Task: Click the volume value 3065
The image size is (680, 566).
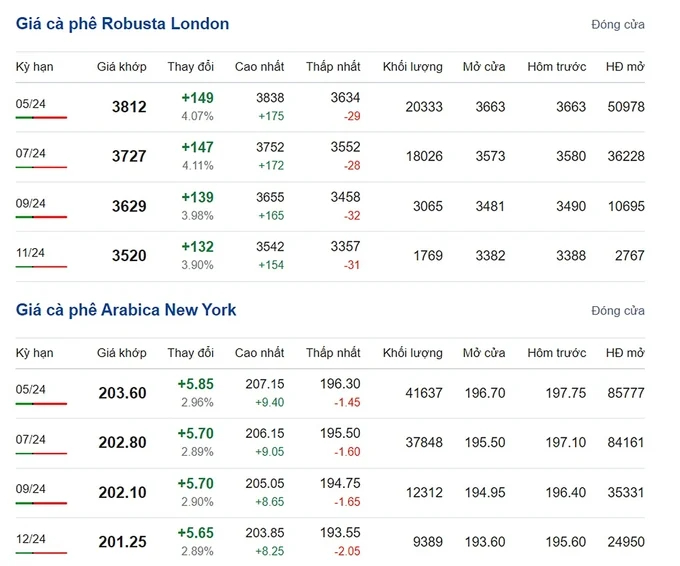Action: [x=428, y=206]
